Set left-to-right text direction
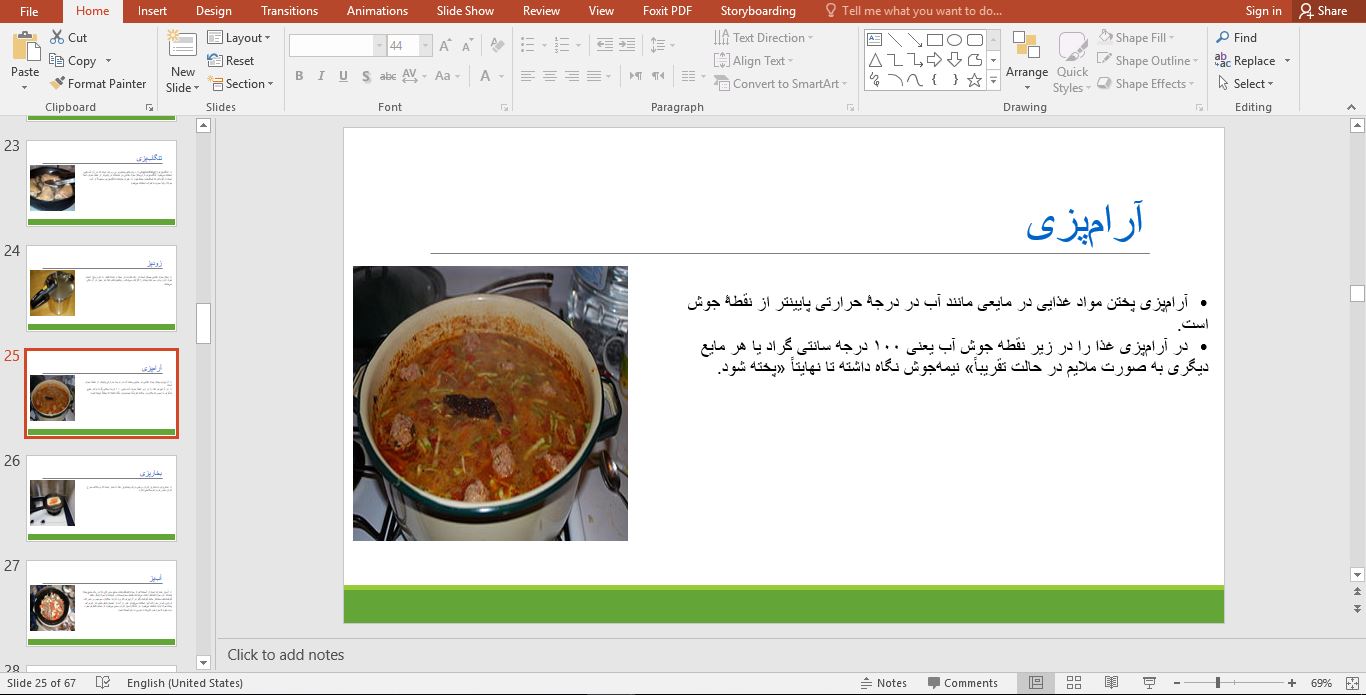 coord(635,76)
